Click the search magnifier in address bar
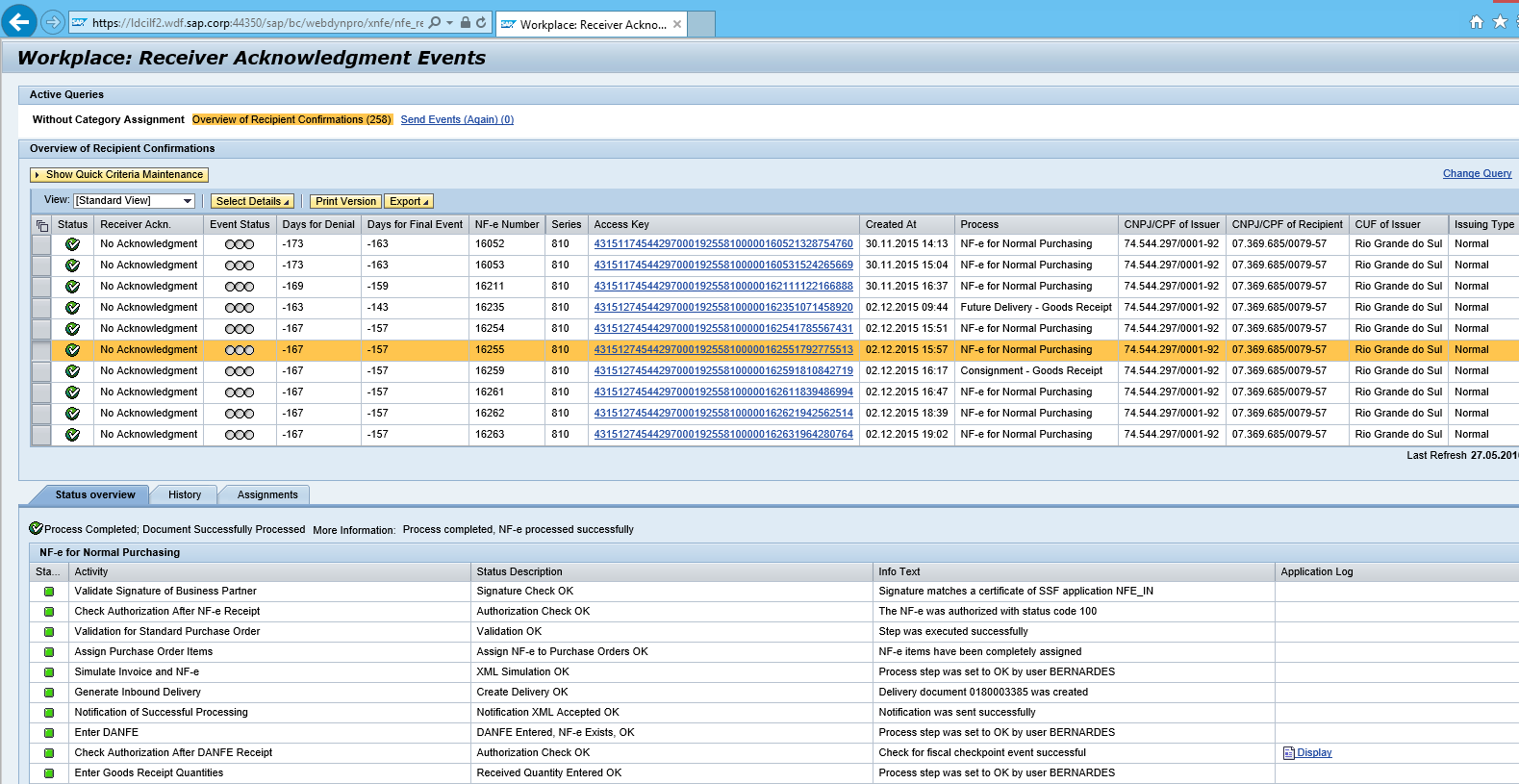Viewport: 1519px width, 784px height. point(435,22)
